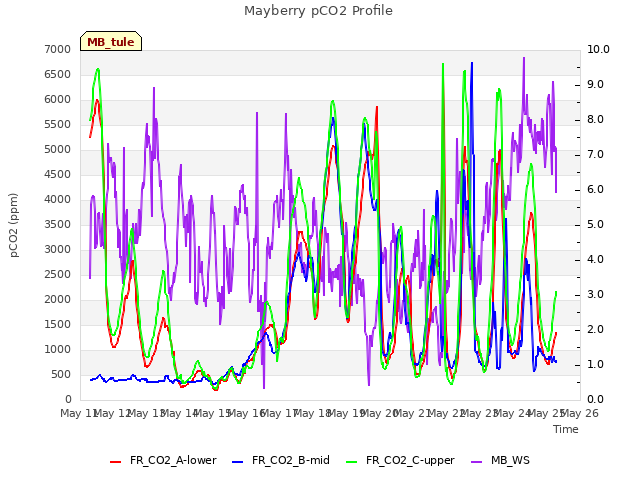This screenshot has width=640, height=480.
Task: Click the 4000 tick on left axis
Action: 58,200
